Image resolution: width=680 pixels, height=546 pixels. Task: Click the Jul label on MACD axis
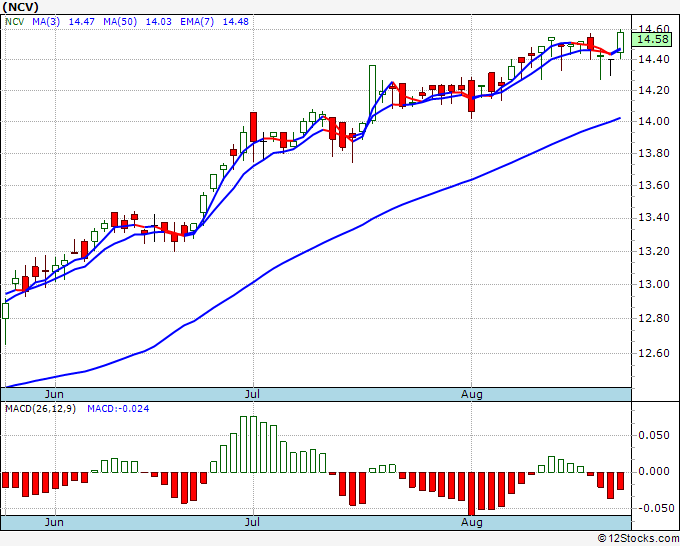coord(252,522)
